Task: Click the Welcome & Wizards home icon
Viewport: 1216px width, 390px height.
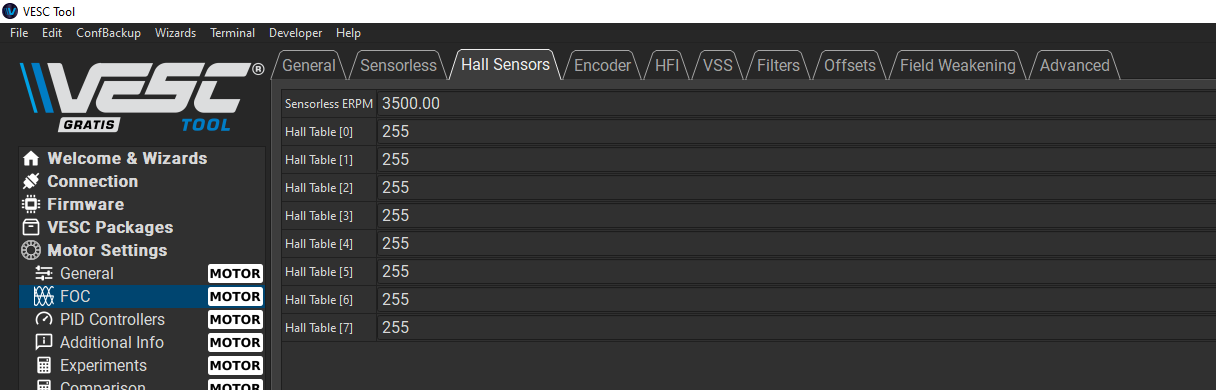Action: point(31,158)
